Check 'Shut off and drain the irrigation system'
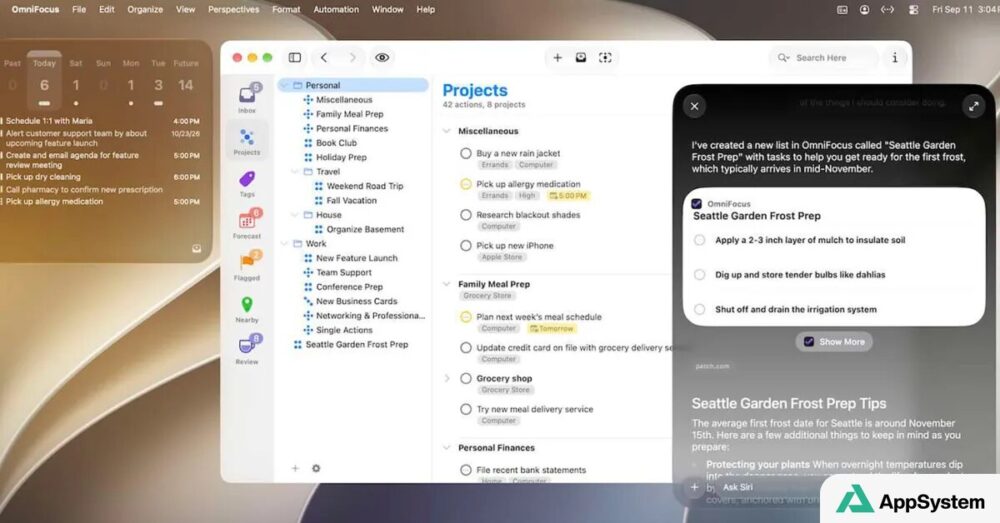1000x523 pixels. 700,309
